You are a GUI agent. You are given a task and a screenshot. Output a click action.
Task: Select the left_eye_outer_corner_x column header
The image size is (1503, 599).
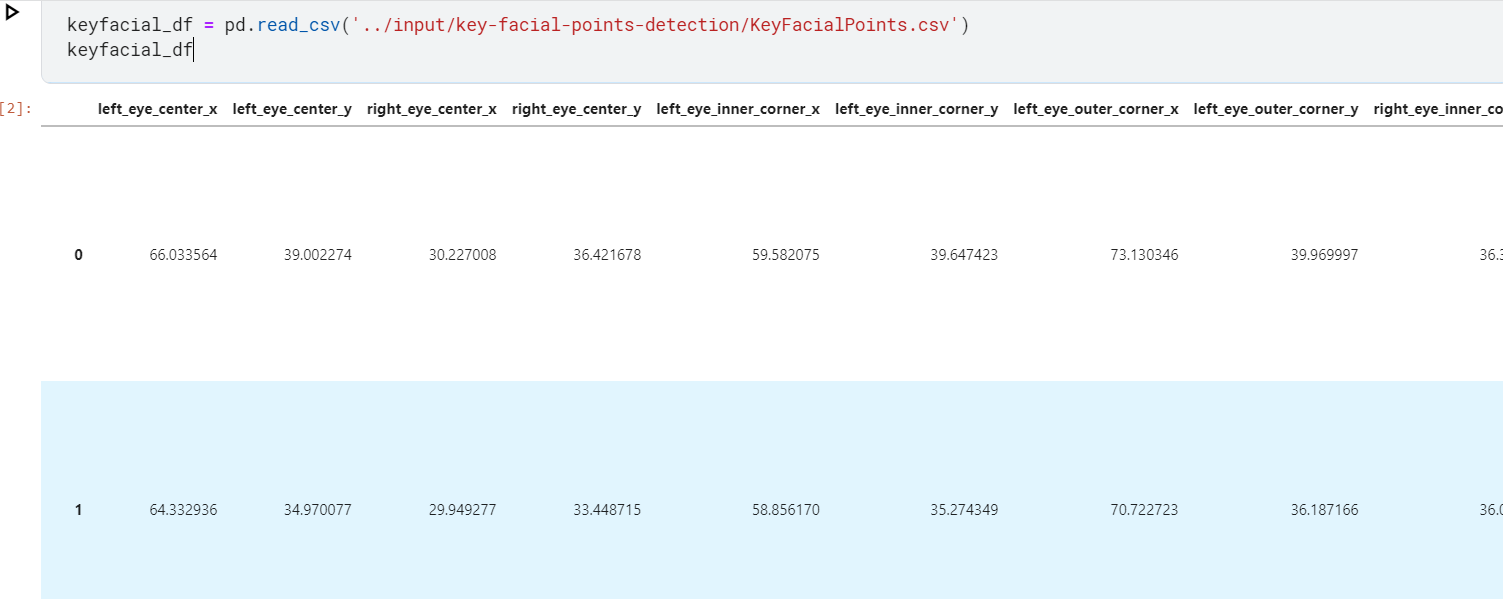point(1095,108)
